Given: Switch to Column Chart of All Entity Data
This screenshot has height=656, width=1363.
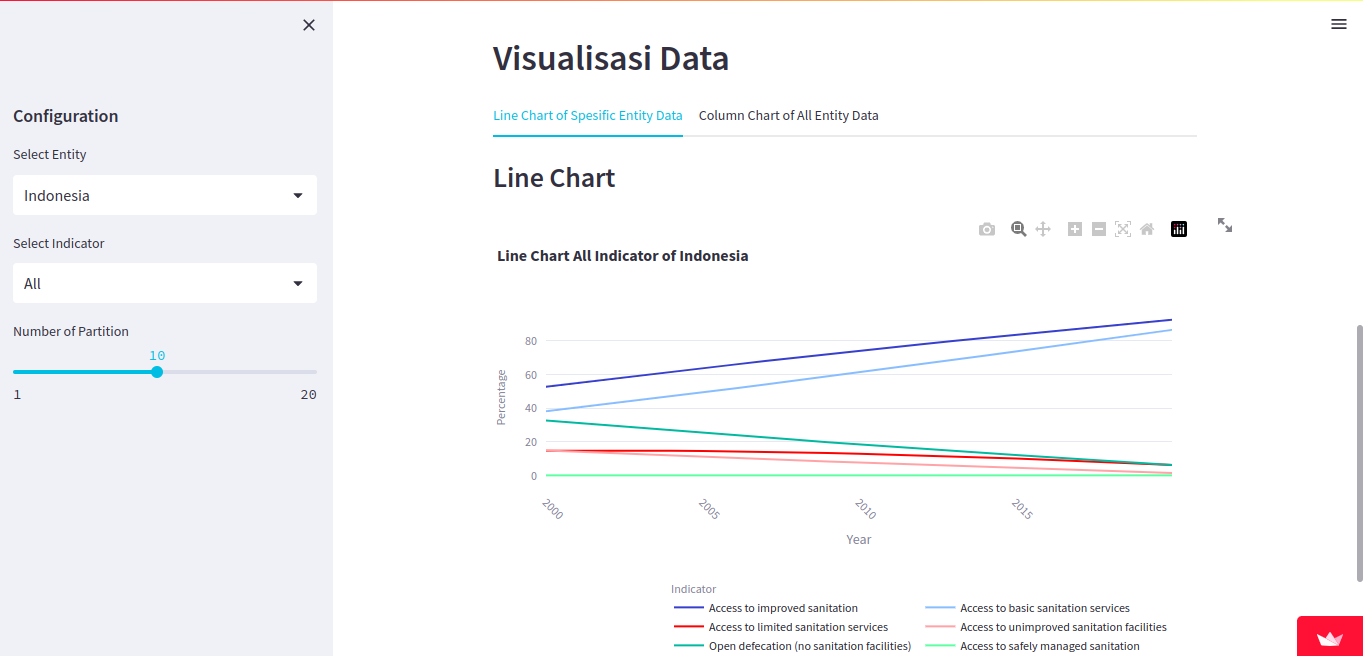Looking at the screenshot, I should pyautogui.click(x=788, y=115).
